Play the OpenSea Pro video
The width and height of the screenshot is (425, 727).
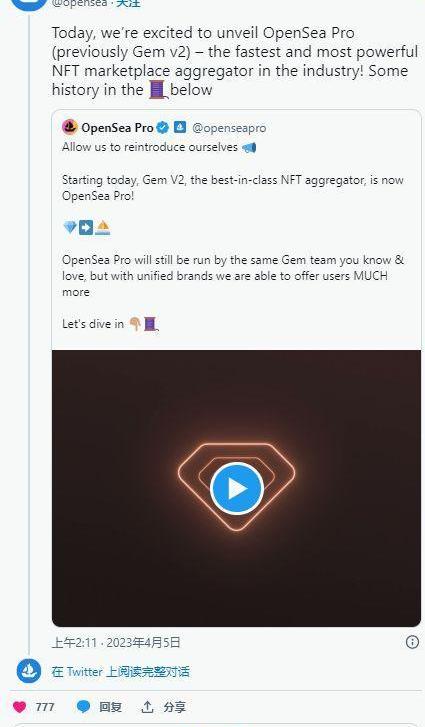237,488
